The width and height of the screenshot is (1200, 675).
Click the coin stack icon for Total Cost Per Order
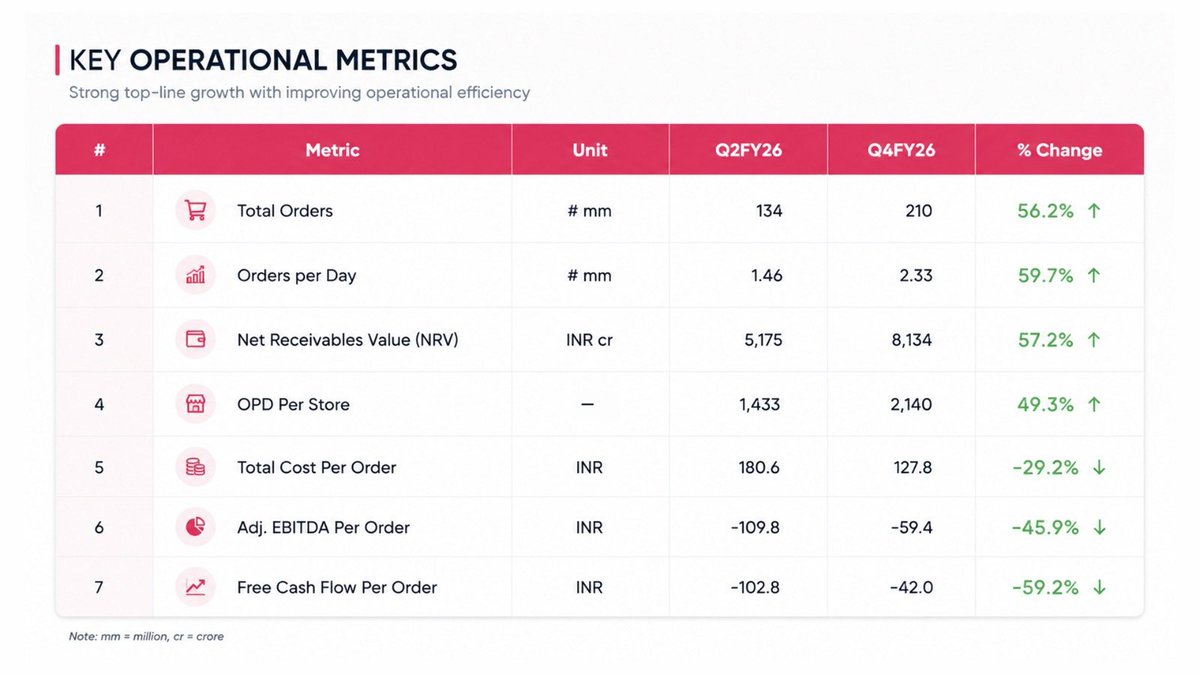pyautogui.click(x=195, y=467)
